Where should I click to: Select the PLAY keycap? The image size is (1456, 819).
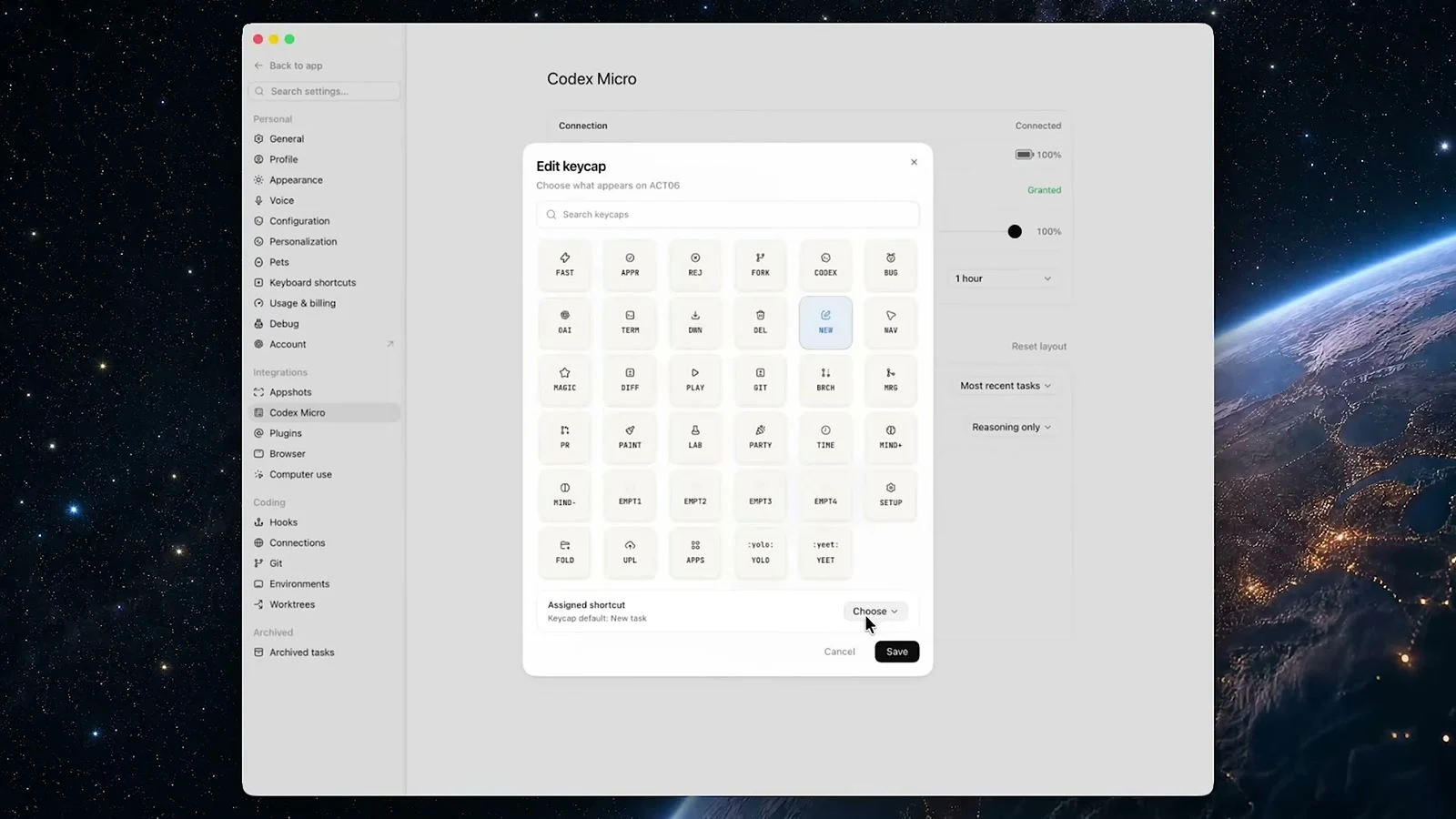[x=695, y=379]
